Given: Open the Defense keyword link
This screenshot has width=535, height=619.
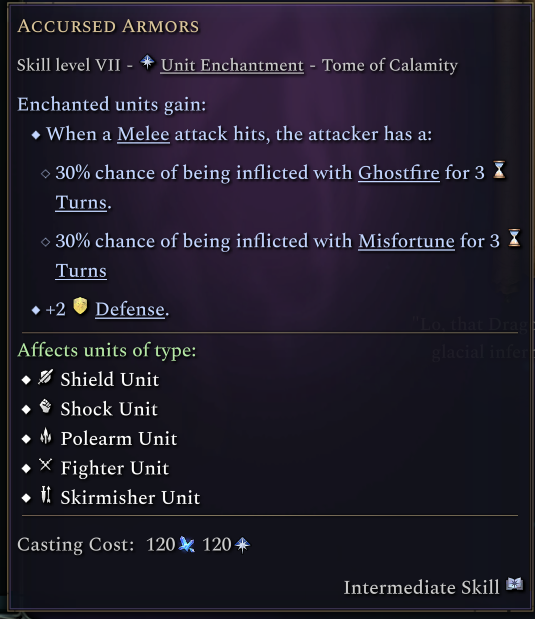Looking at the screenshot, I should (x=130, y=309).
